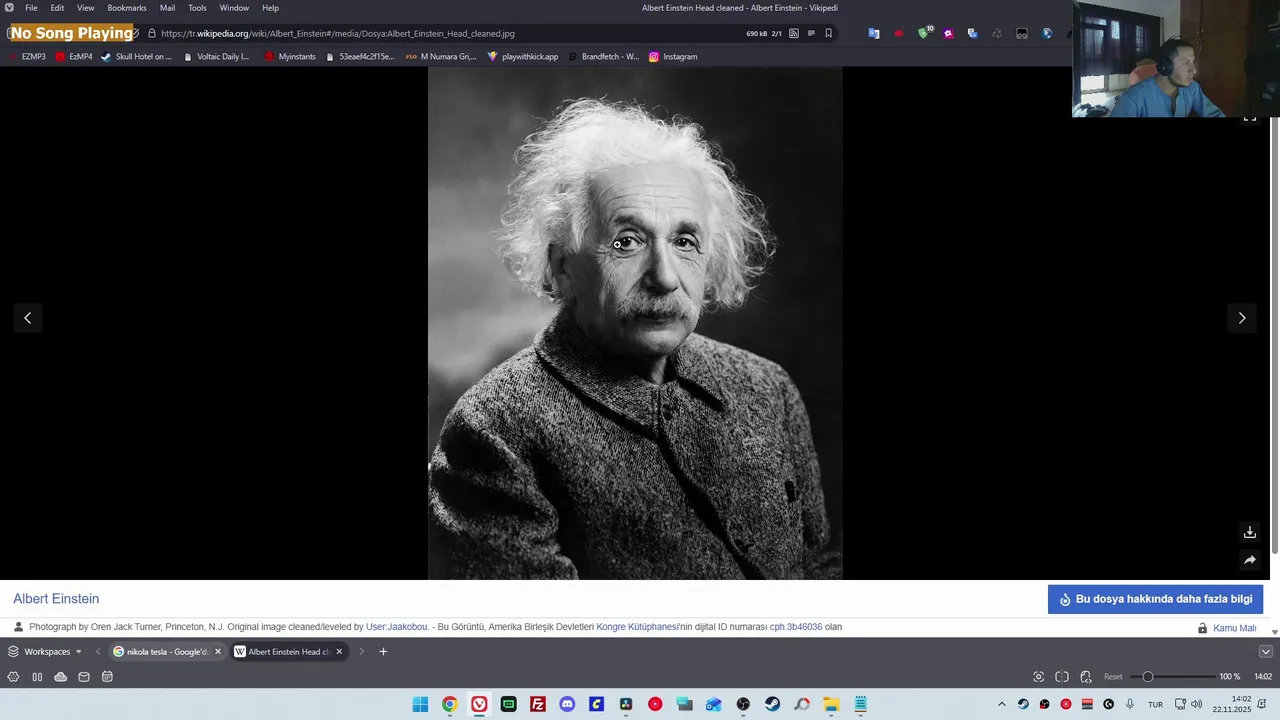Open the glasses-shaped extension icon
Viewport: 1280px width, 720px height.
point(1022,33)
